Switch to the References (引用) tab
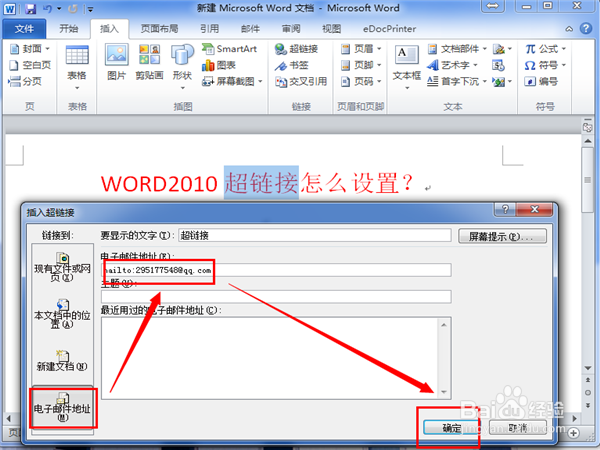This screenshot has width=600, height=450. click(209, 29)
